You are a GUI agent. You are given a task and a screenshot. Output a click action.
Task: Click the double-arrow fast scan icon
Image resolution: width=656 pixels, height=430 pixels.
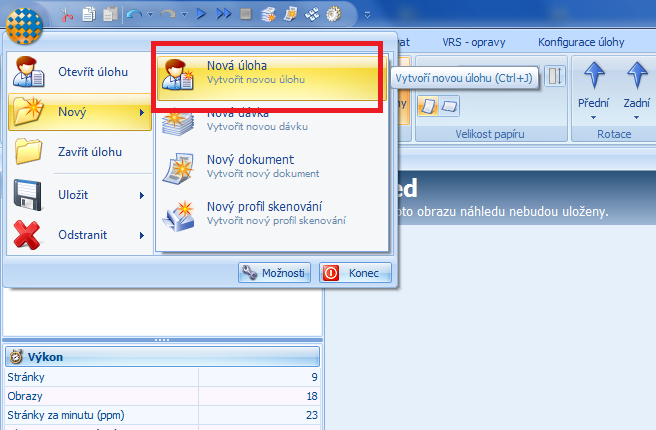(223, 14)
